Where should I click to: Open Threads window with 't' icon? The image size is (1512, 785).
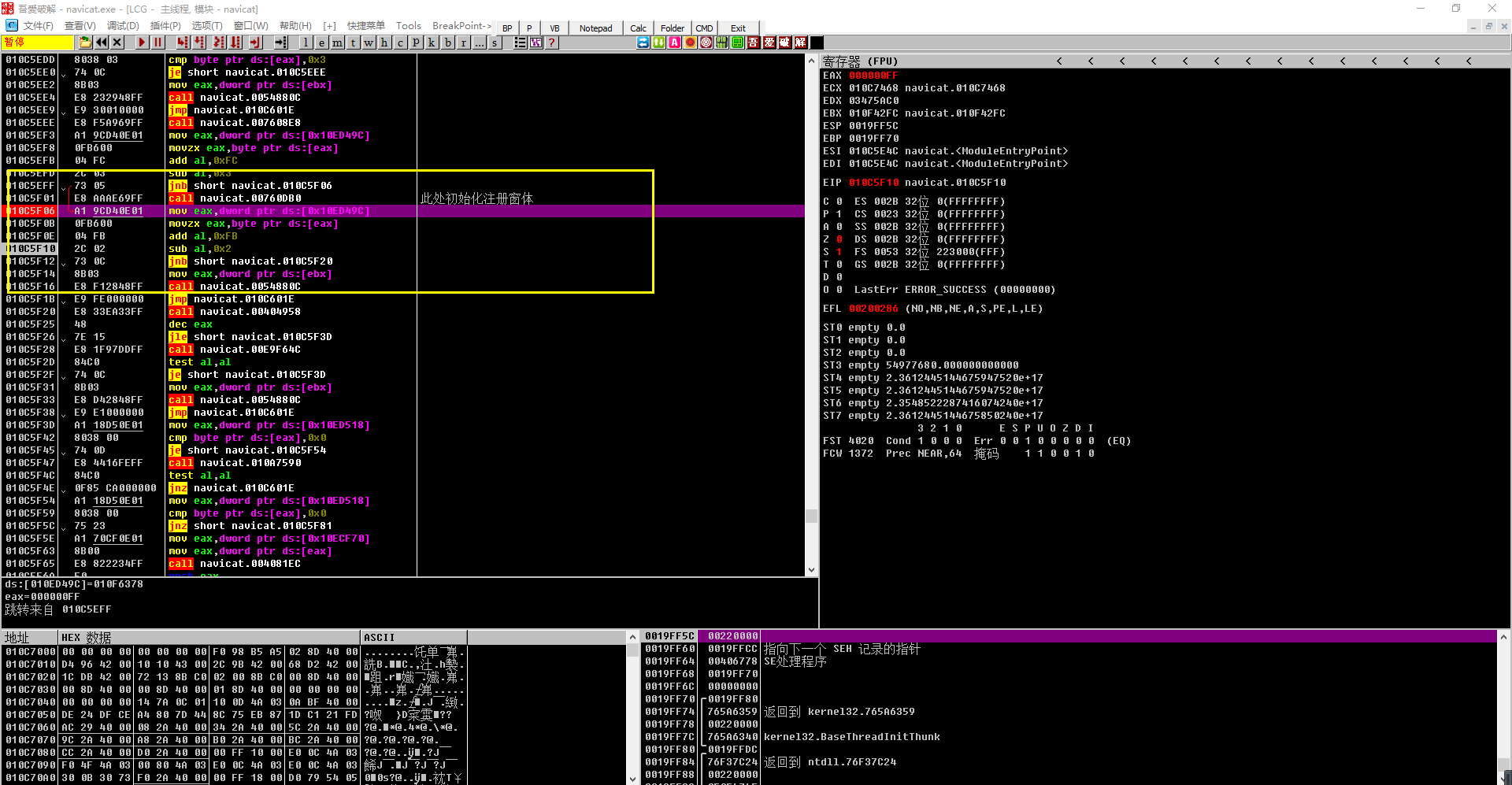coord(354,43)
